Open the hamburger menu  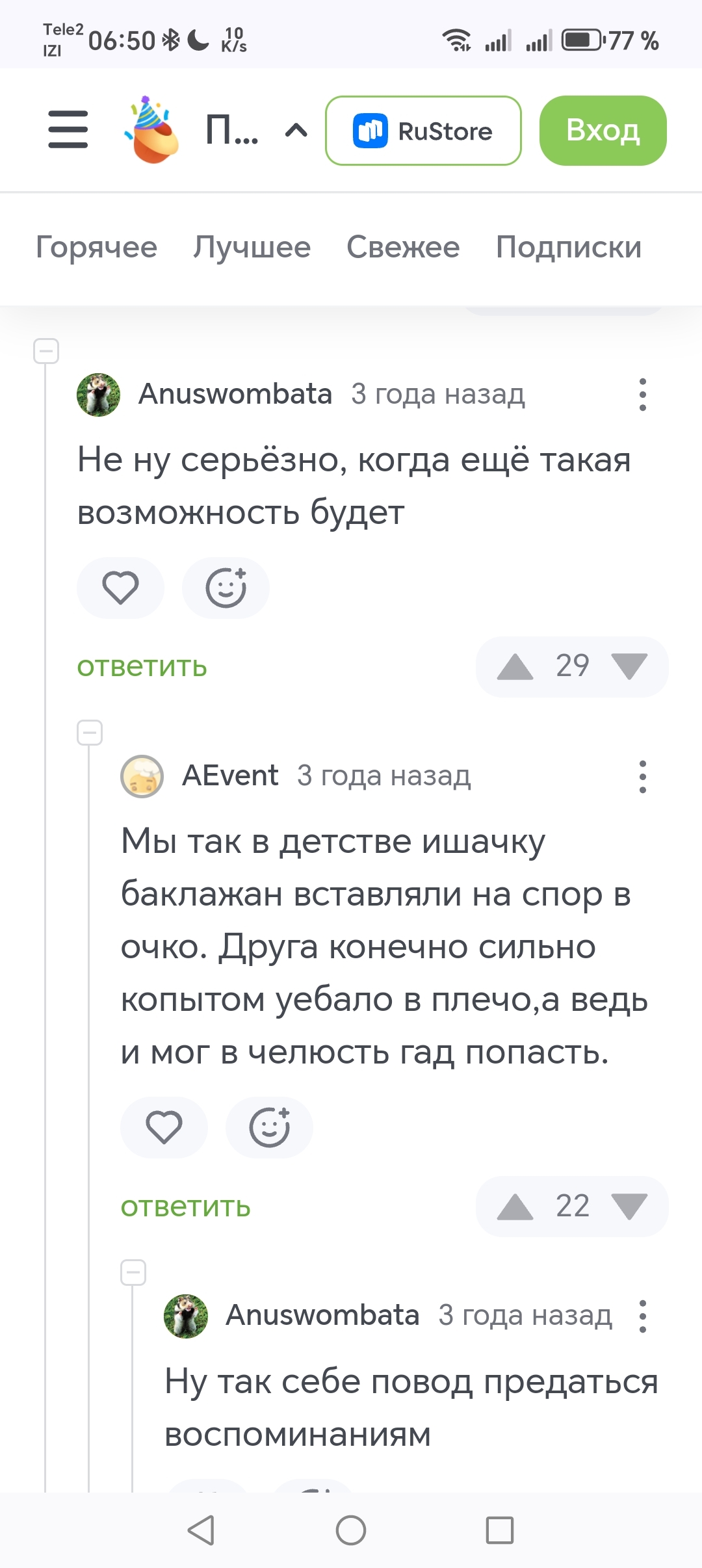(68, 129)
